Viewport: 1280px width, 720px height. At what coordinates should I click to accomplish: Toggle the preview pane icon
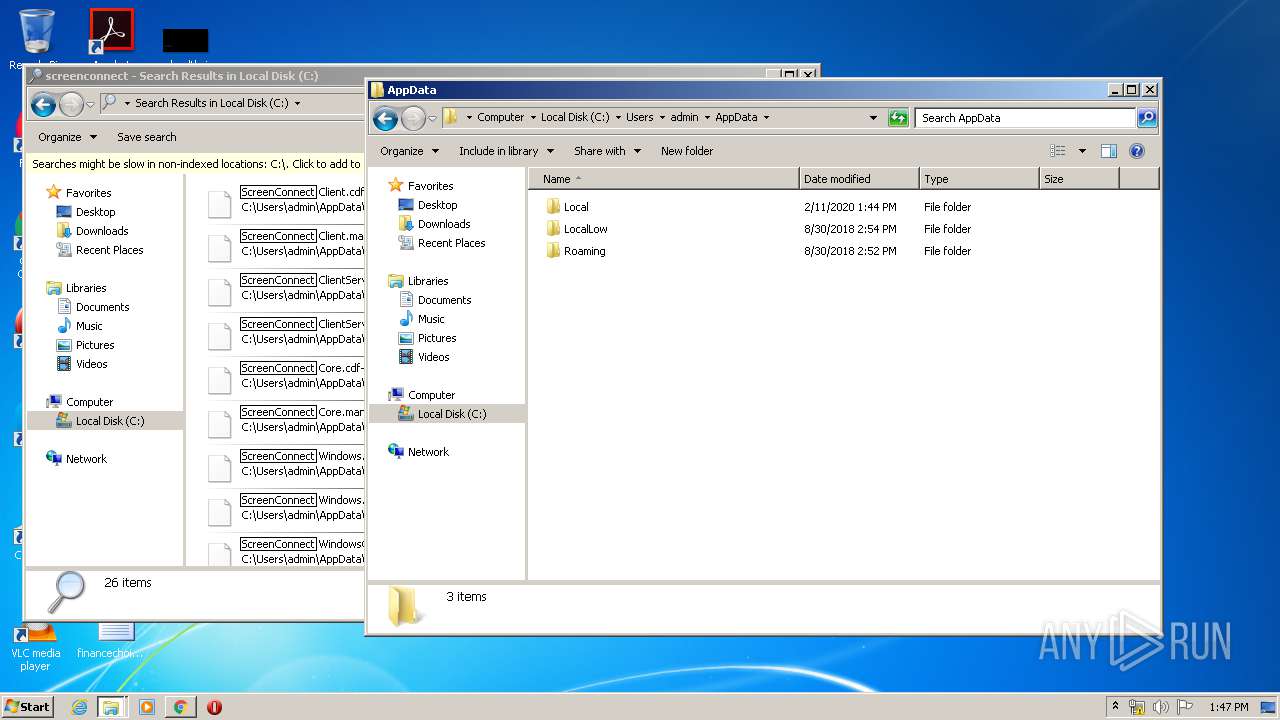[x=1108, y=151]
